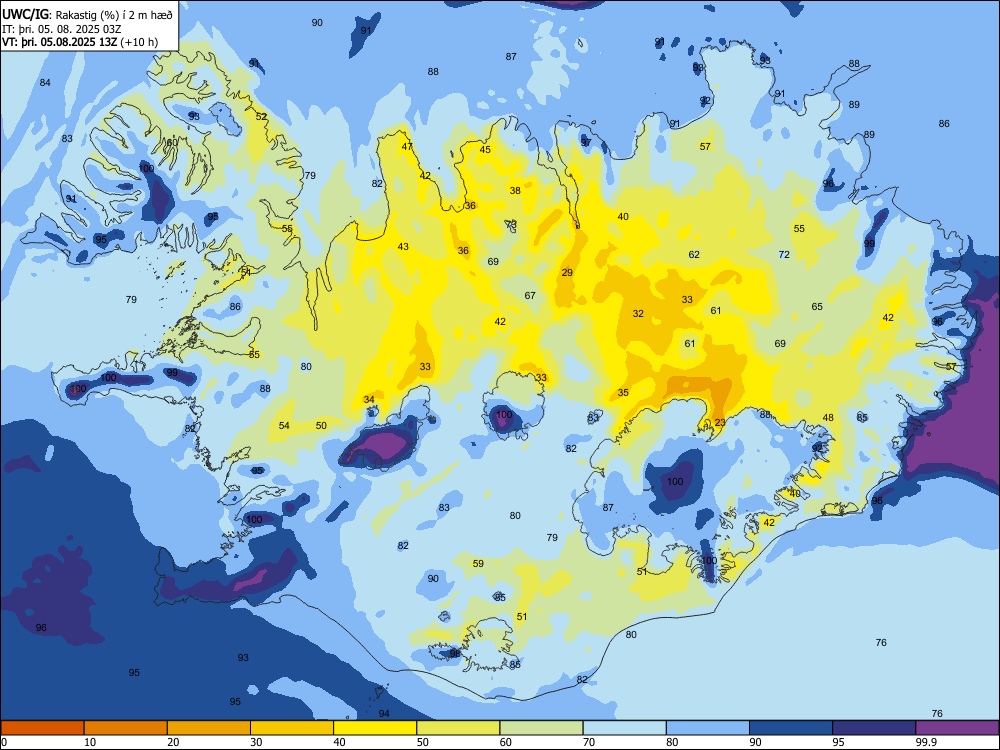This screenshot has height=750, width=1000.
Task: Click the map value '50'
Action: point(321,425)
